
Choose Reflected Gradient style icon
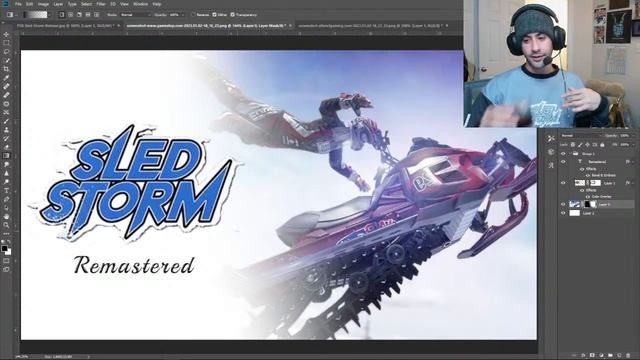(88, 15)
